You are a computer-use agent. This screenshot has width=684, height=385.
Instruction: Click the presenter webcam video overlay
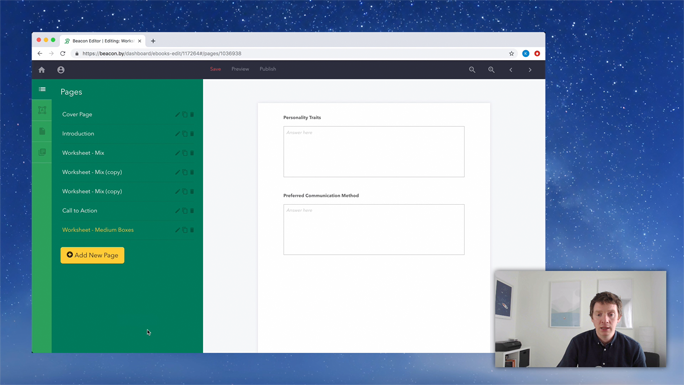tap(580, 319)
